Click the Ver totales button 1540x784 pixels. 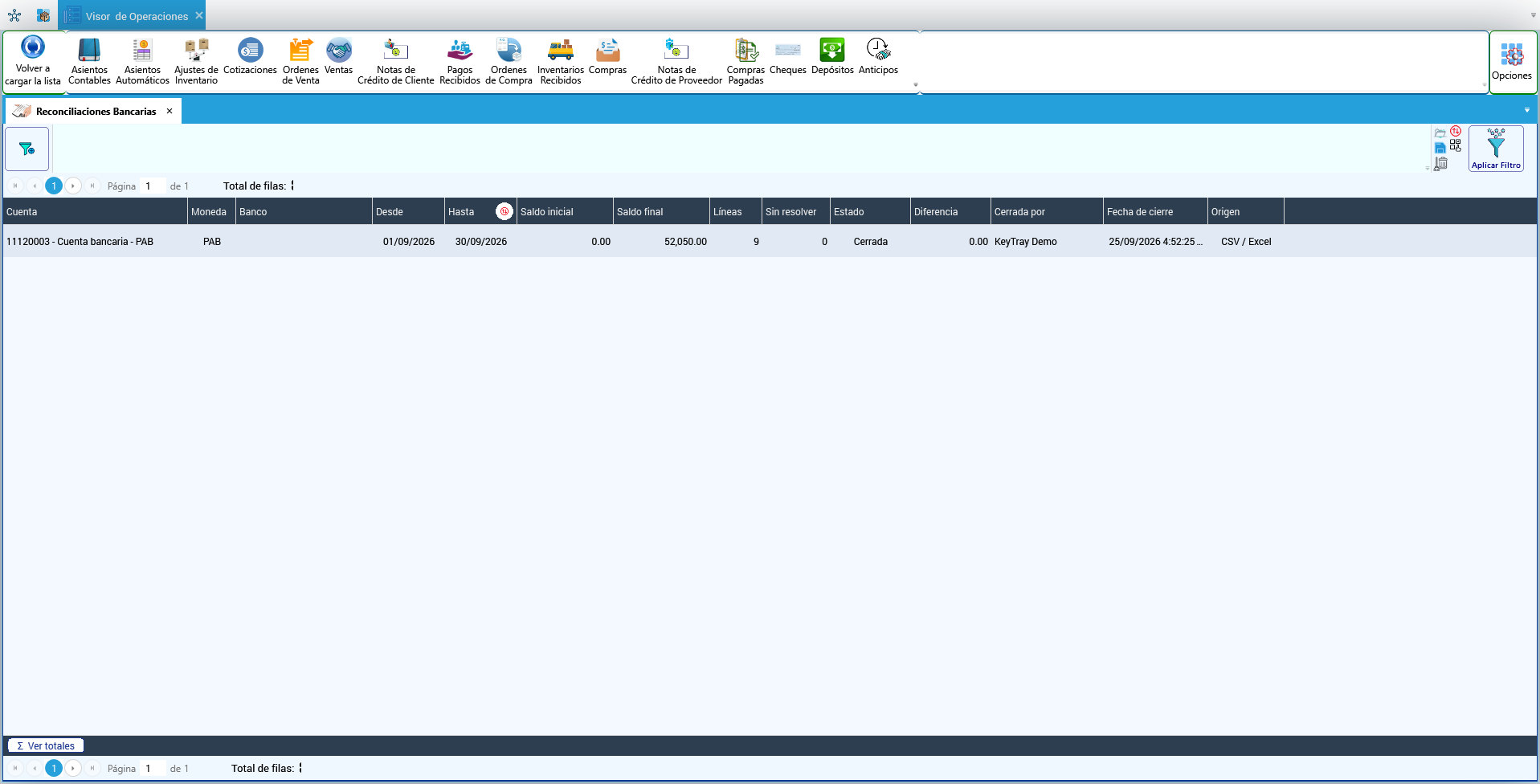(x=46, y=745)
